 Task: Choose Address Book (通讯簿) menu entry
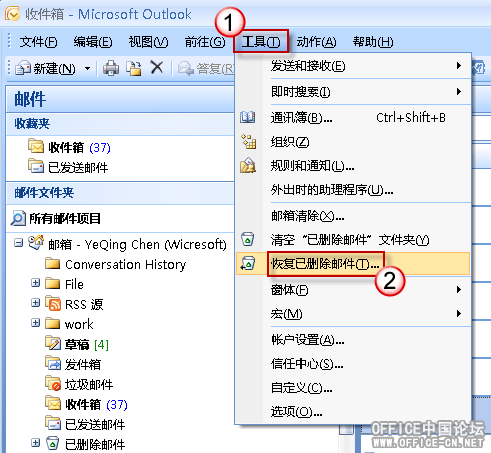pos(353,117)
